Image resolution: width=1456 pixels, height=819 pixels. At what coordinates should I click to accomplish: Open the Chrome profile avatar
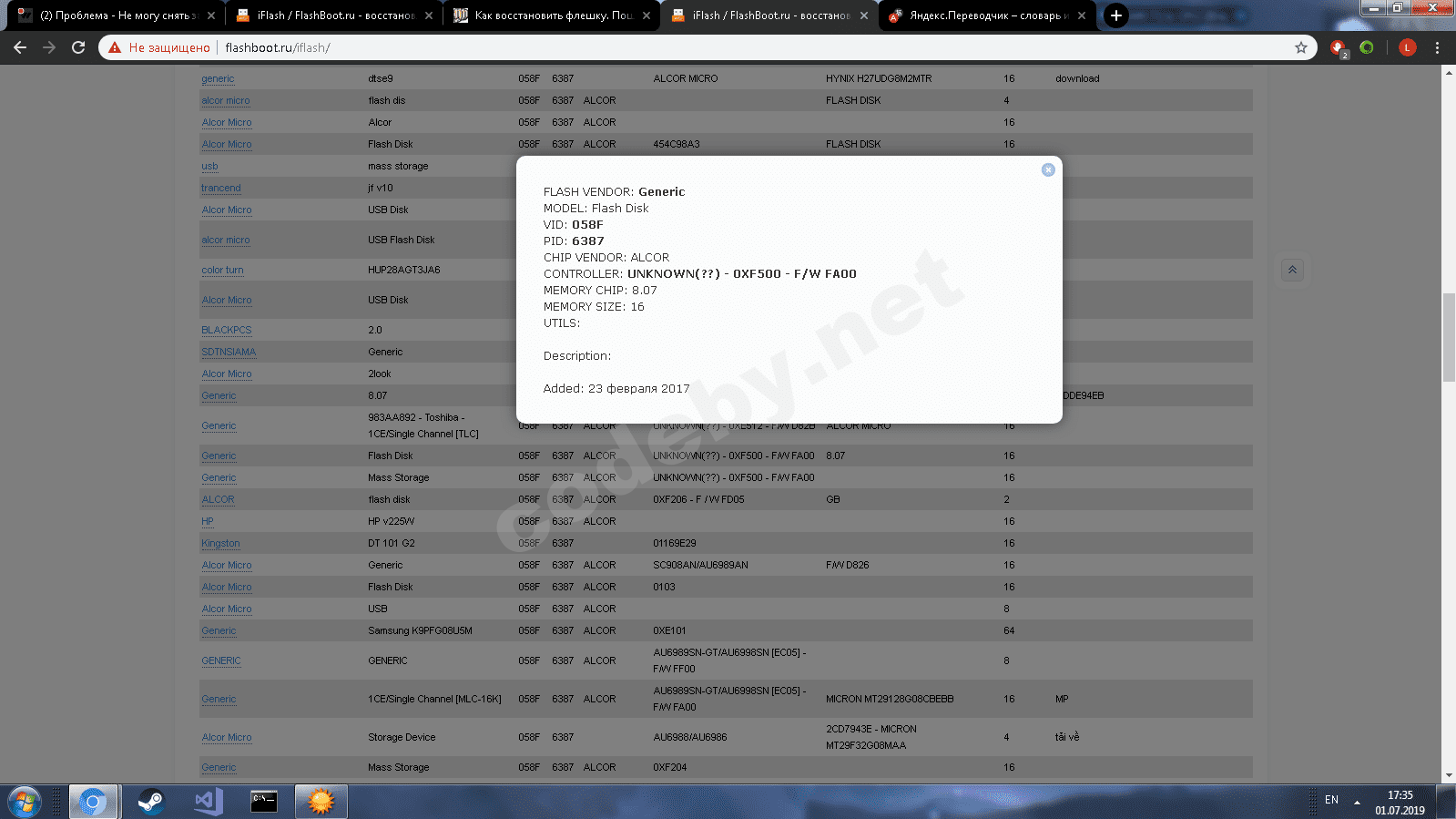1407,47
